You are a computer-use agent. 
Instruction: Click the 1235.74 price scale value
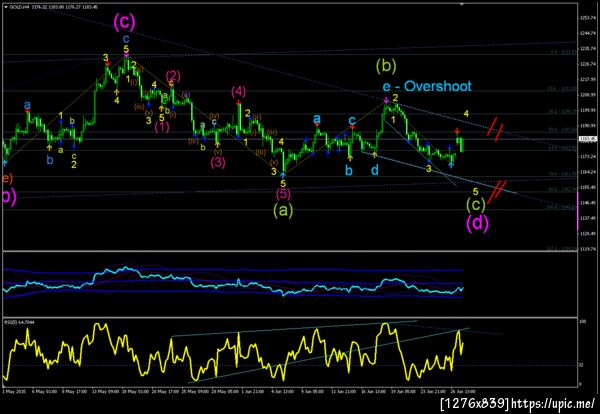click(x=587, y=48)
